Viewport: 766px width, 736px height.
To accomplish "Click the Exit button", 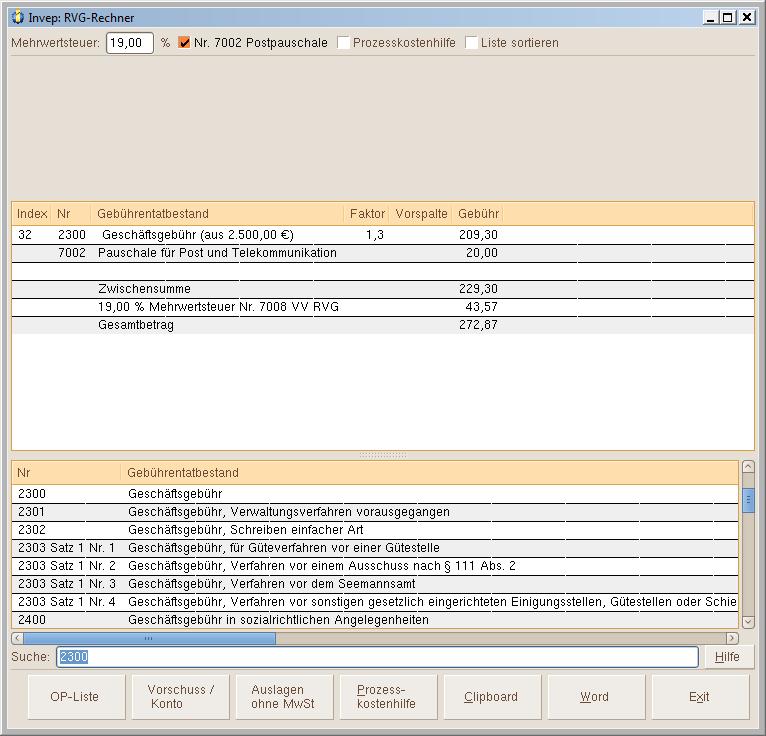I will [701, 697].
